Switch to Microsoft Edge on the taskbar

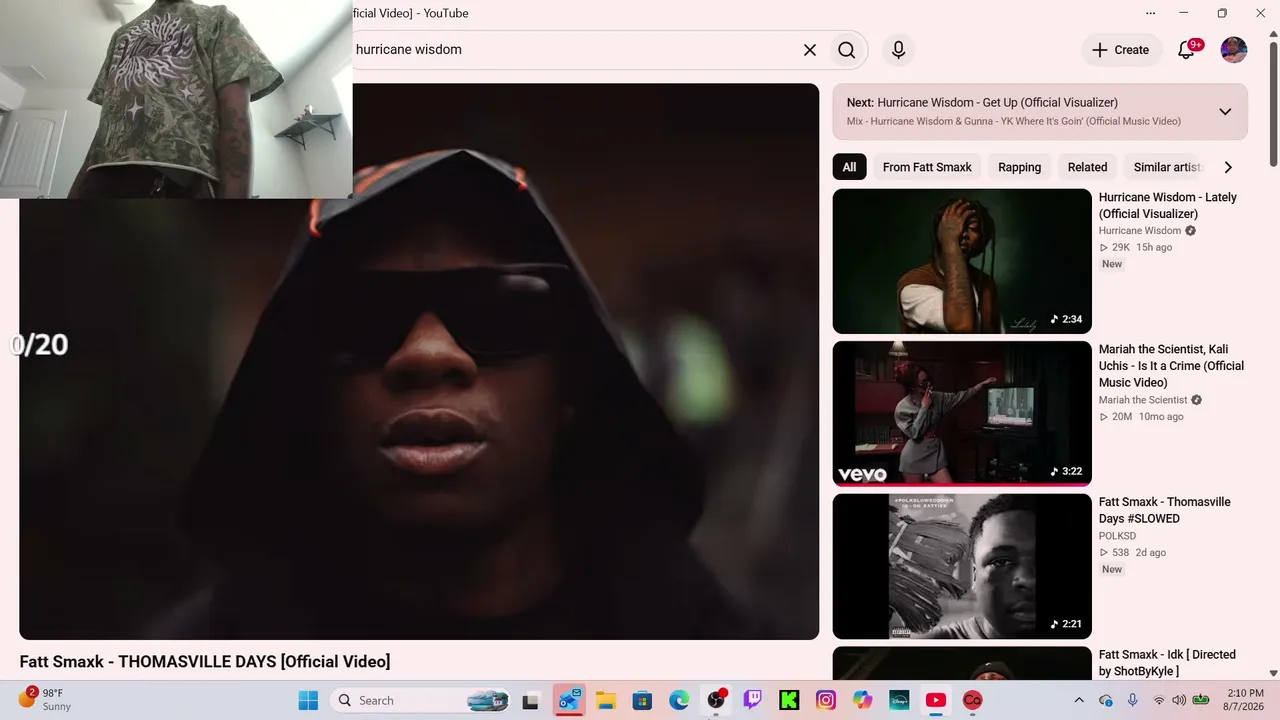point(679,700)
